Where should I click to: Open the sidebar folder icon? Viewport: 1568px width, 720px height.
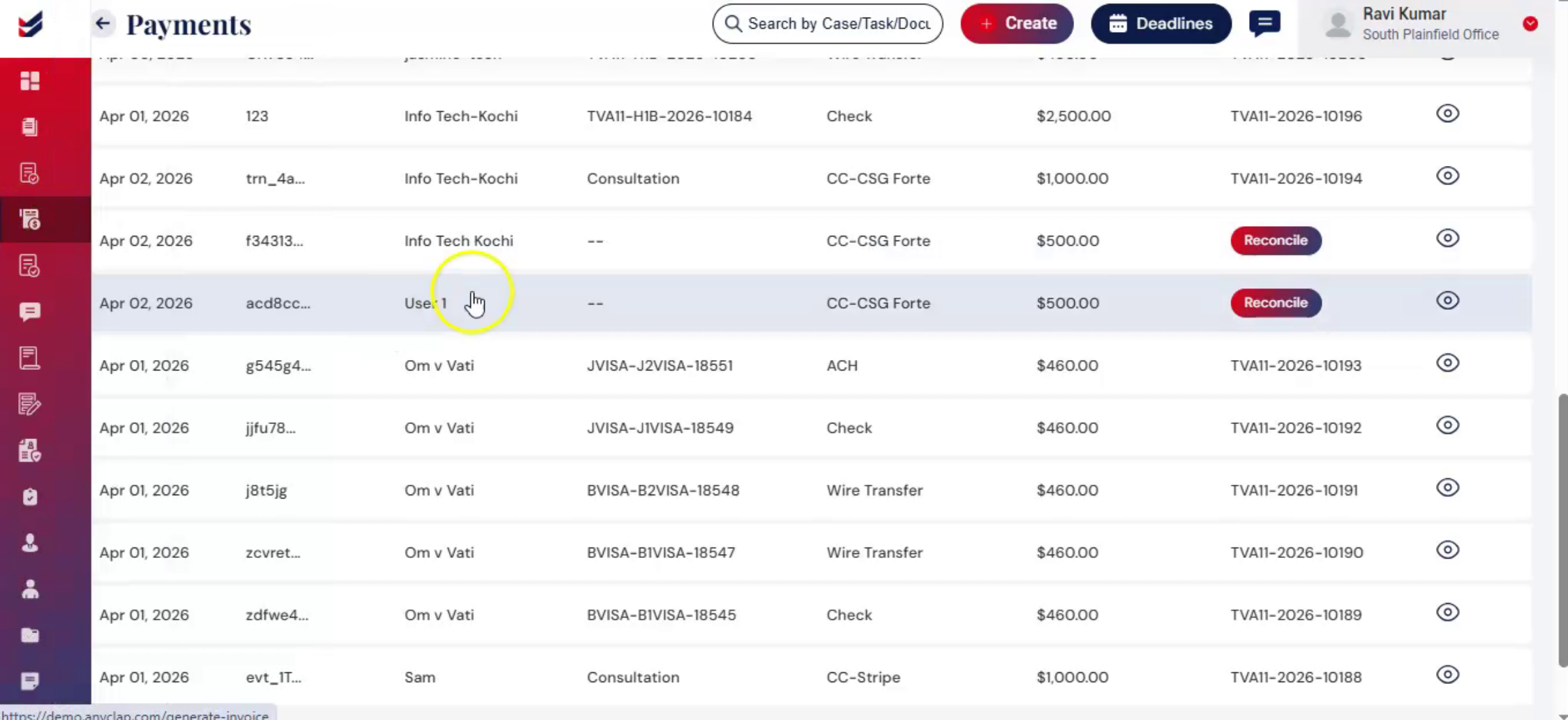[x=29, y=635]
